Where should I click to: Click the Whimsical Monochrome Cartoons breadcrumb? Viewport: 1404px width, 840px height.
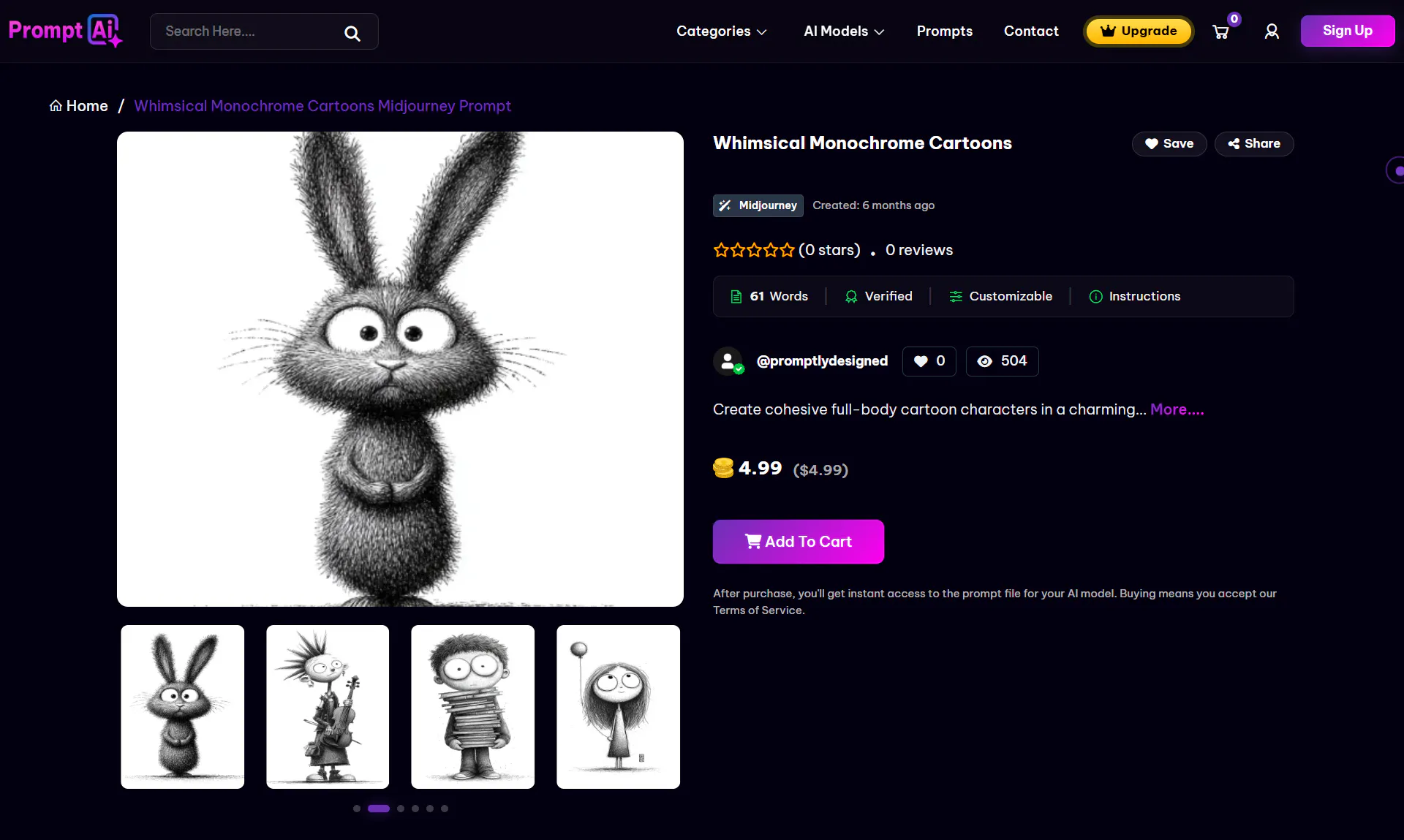322,106
